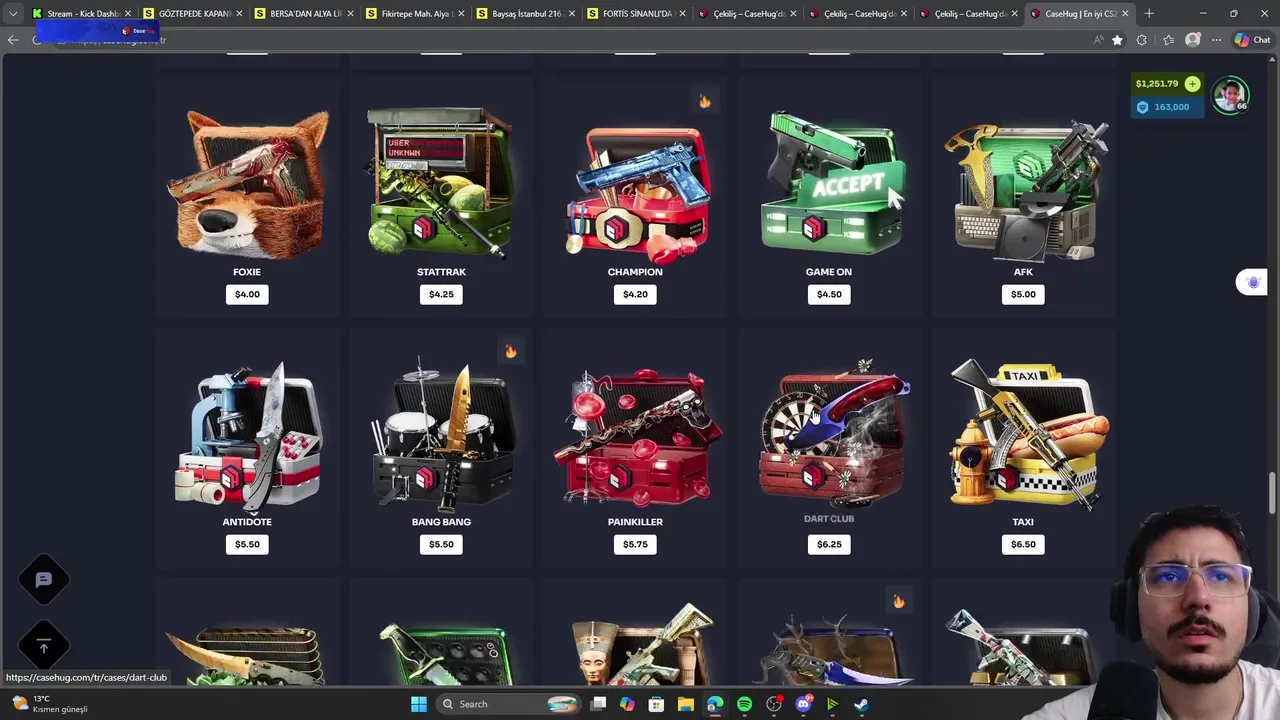The image size is (1280, 720).
Task: Open the Copilot Chat button
Action: click(1252, 40)
